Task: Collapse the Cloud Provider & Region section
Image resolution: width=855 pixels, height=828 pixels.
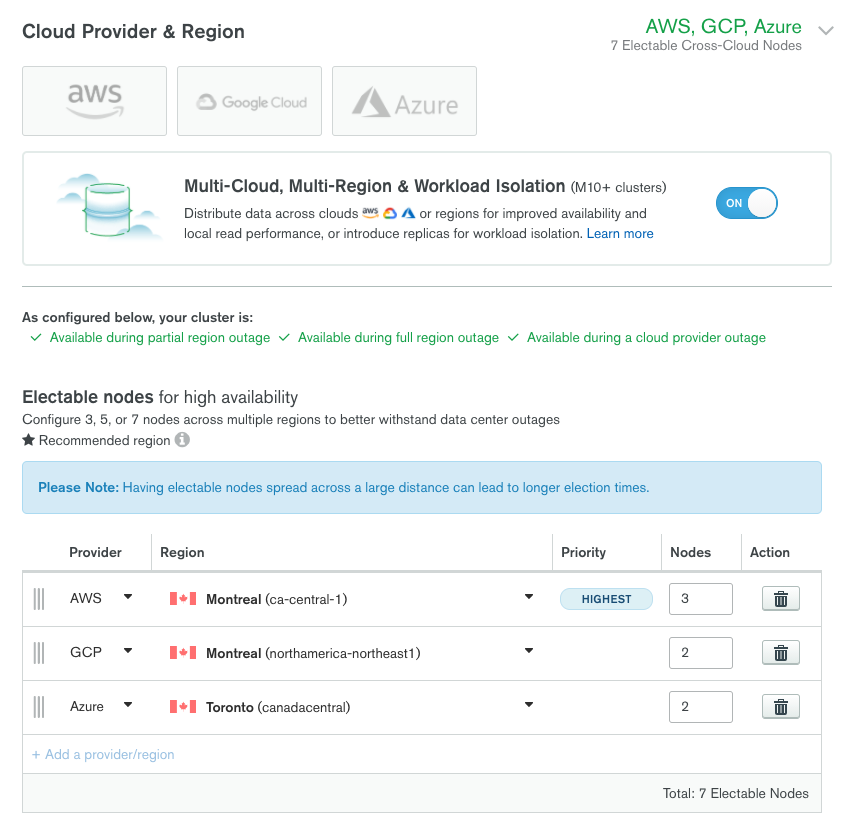Action: (x=825, y=31)
